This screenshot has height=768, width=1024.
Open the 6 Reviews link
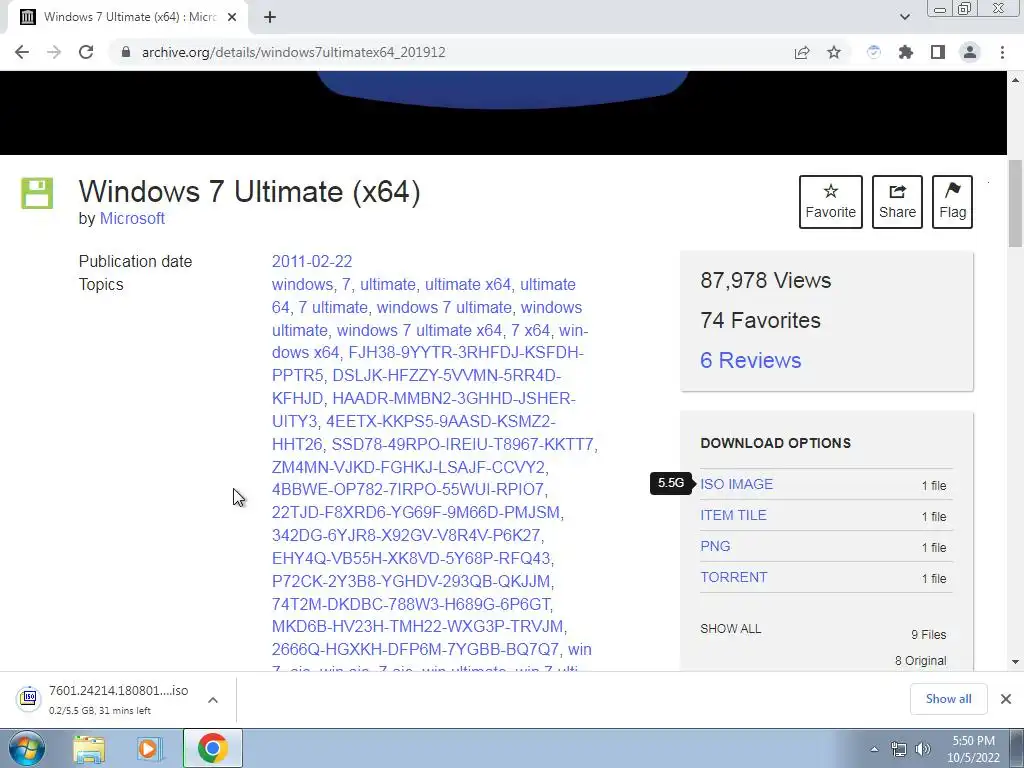(750, 360)
